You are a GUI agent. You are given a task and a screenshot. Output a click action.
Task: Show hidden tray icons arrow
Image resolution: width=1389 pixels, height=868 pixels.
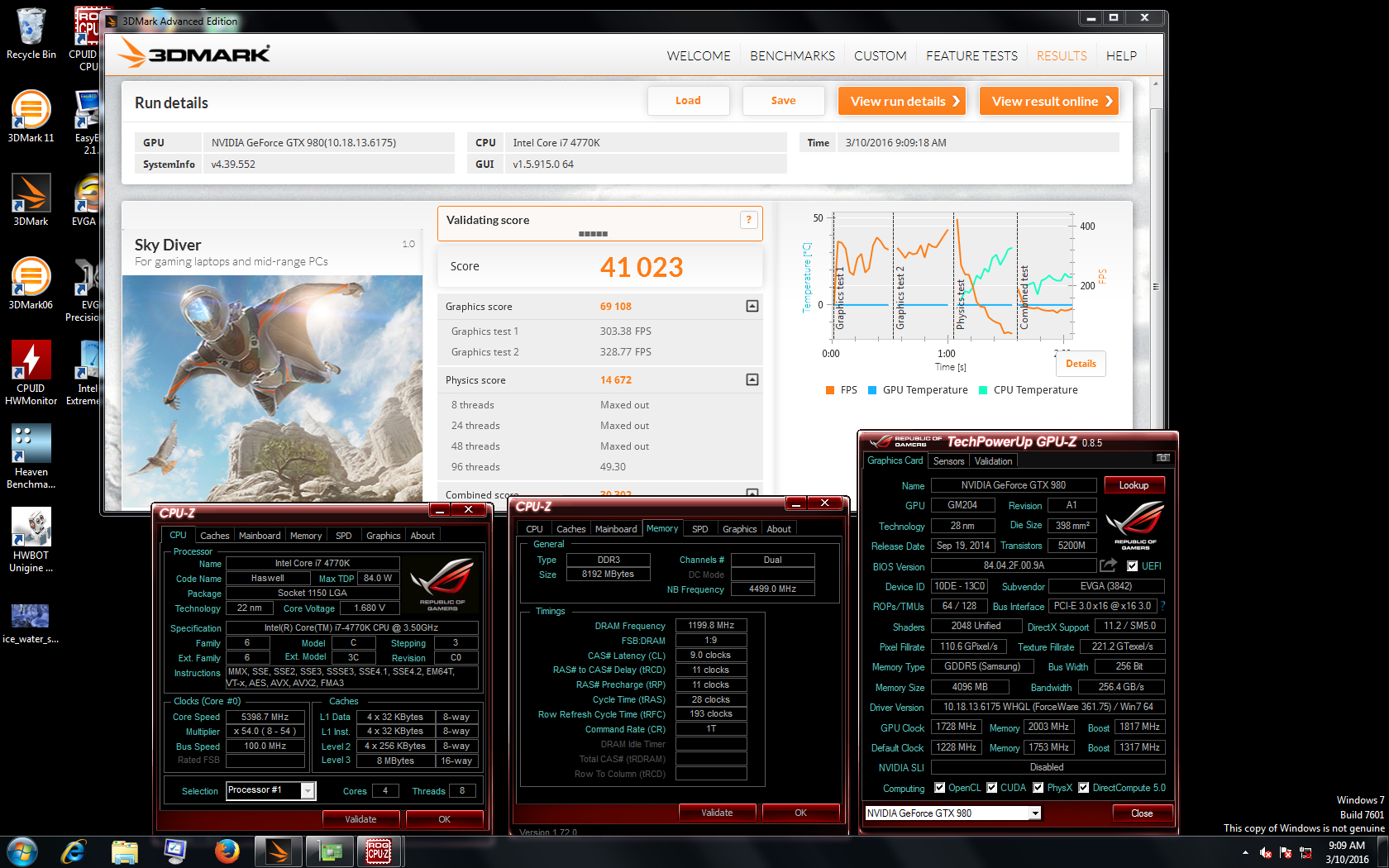(1245, 852)
